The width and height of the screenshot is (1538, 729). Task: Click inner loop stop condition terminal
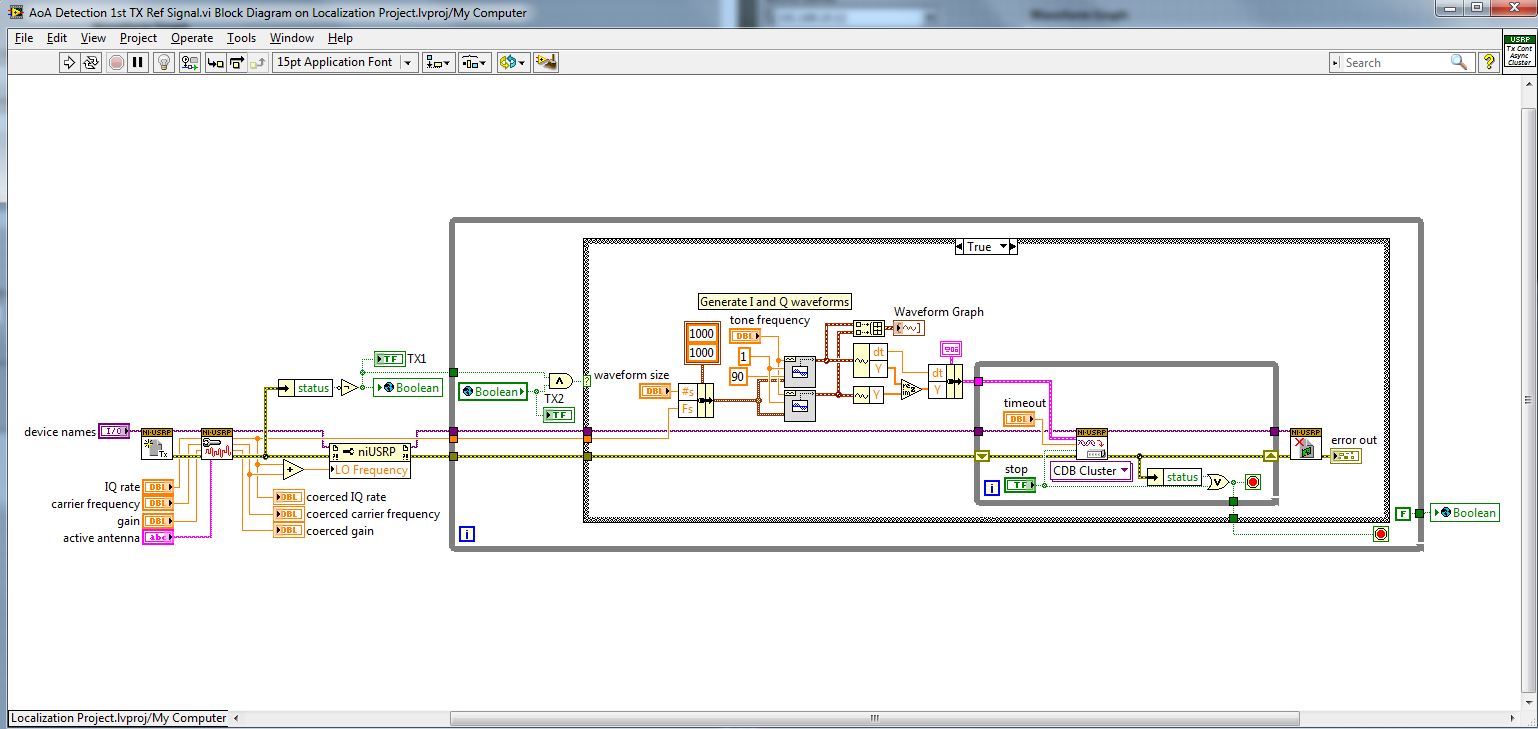pos(1253,481)
